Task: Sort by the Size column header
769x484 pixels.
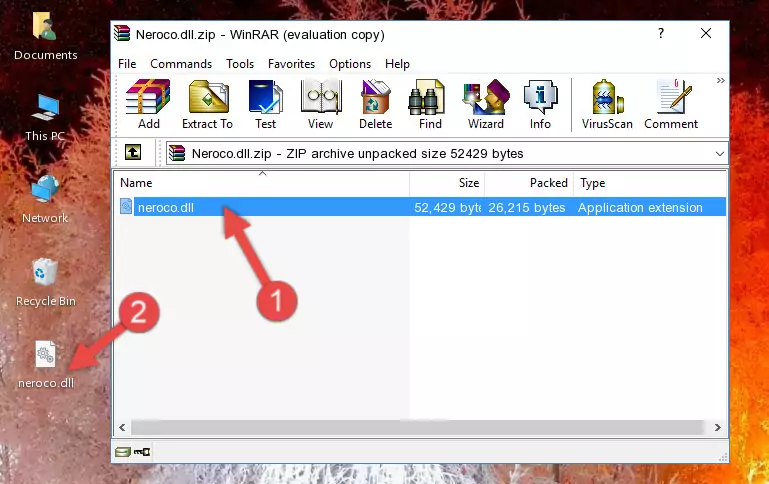Action: point(447,183)
